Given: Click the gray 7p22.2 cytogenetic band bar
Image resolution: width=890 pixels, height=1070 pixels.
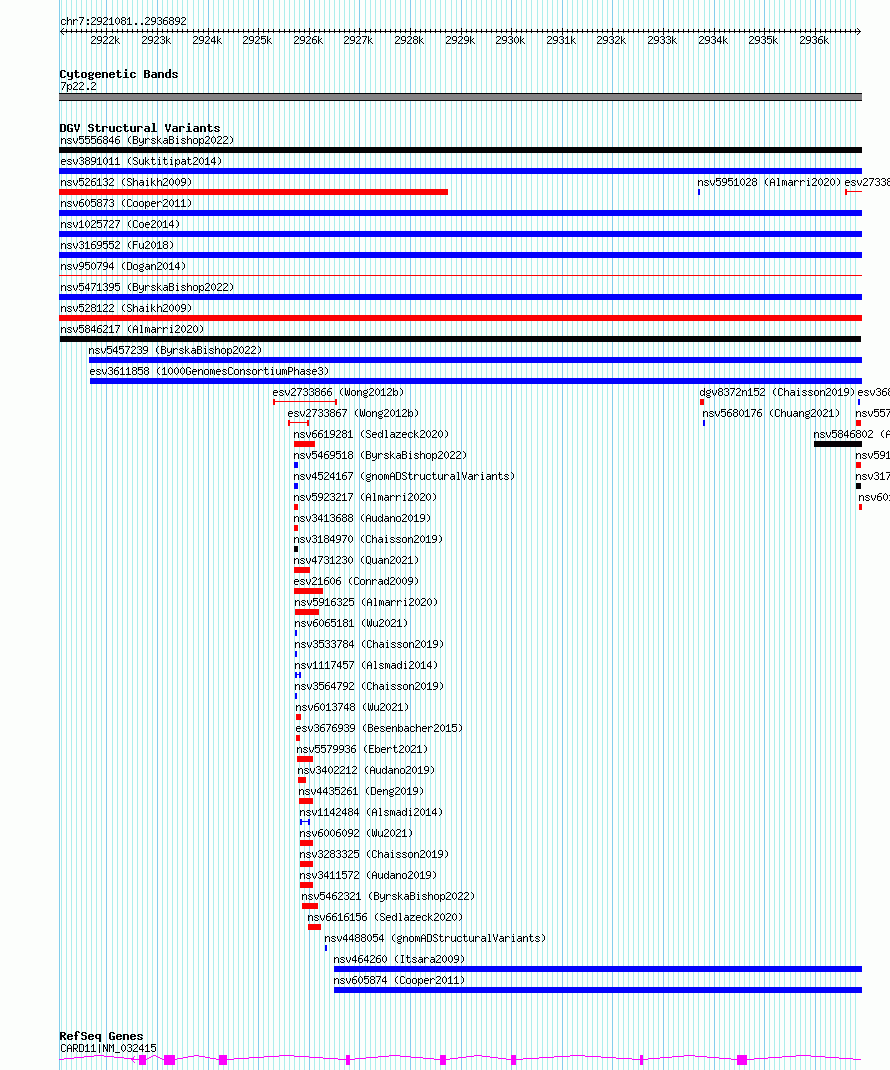Looking at the screenshot, I should coord(461,97).
